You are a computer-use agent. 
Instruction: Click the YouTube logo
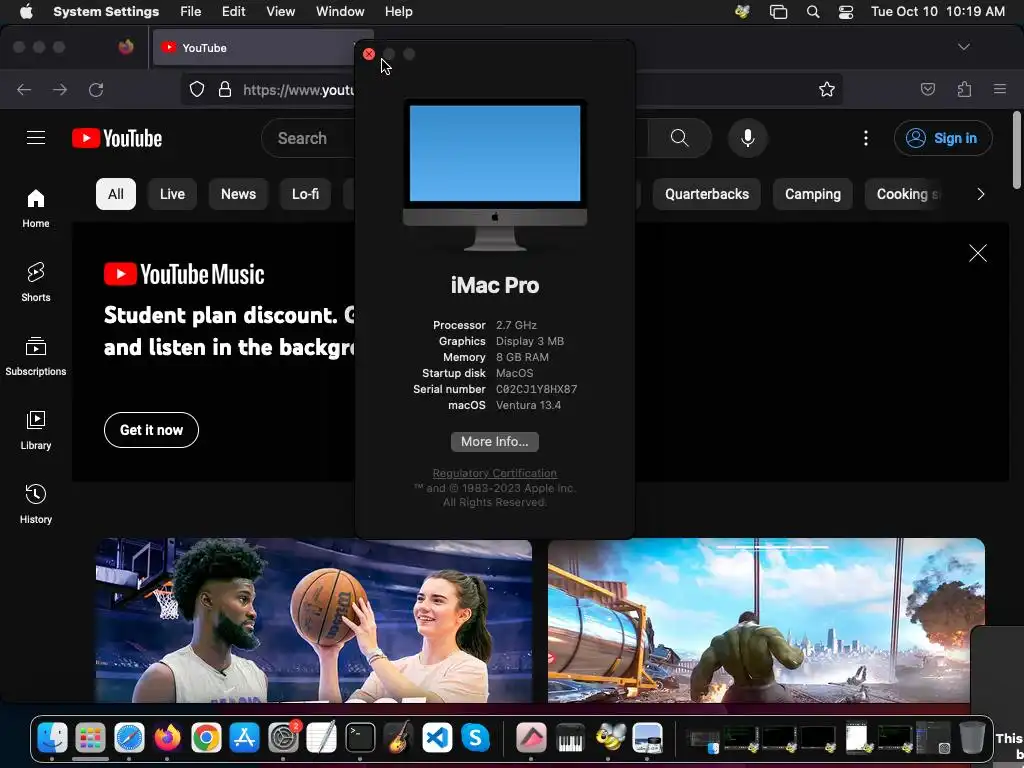click(x=117, y=138)
